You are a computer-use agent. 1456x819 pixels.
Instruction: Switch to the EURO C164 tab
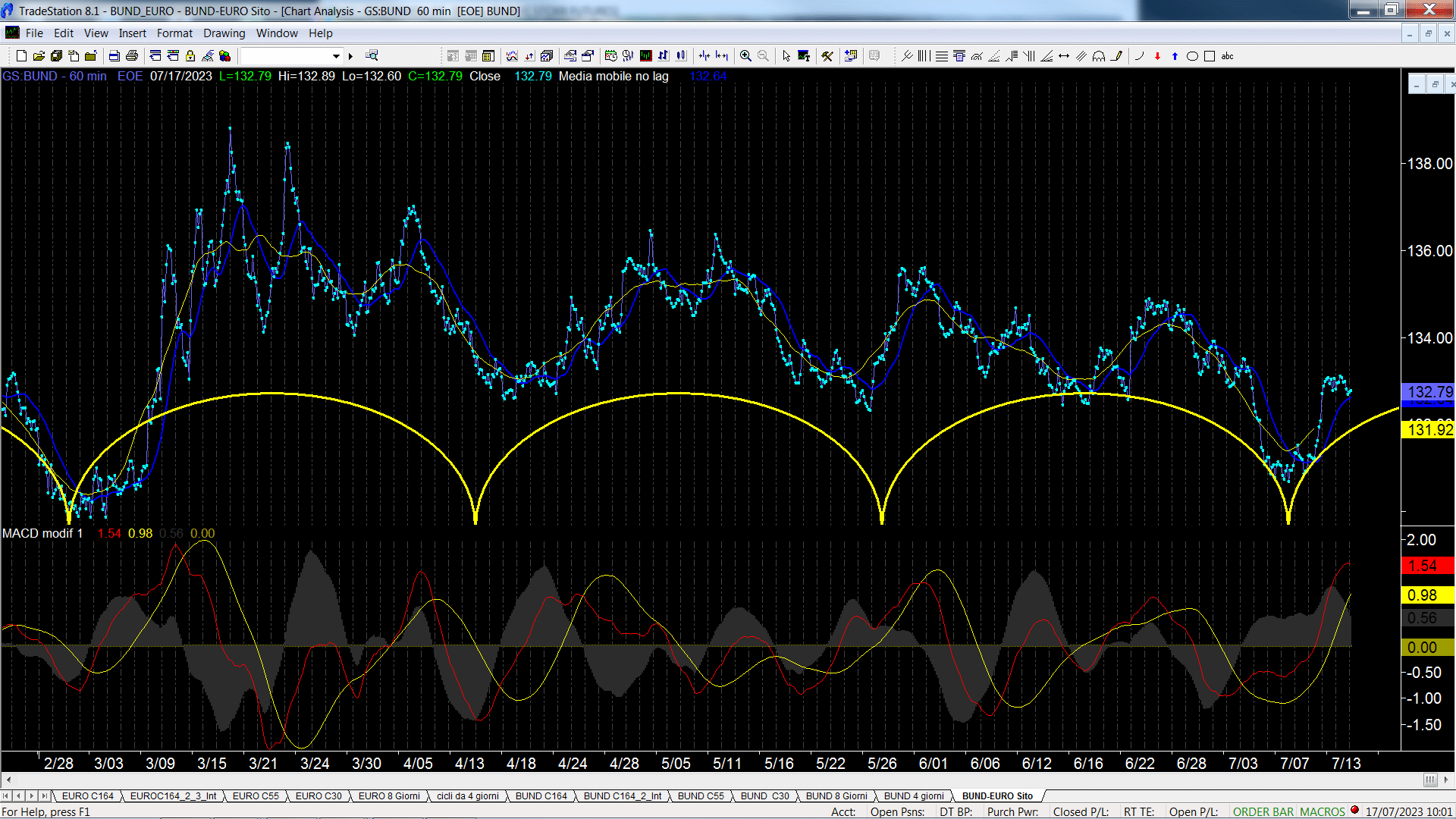tap(87, 795)
